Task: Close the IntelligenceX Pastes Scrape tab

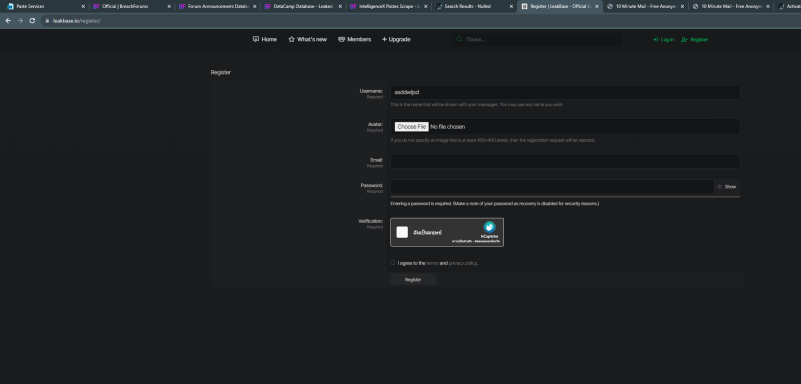Action: click(426, 7)
